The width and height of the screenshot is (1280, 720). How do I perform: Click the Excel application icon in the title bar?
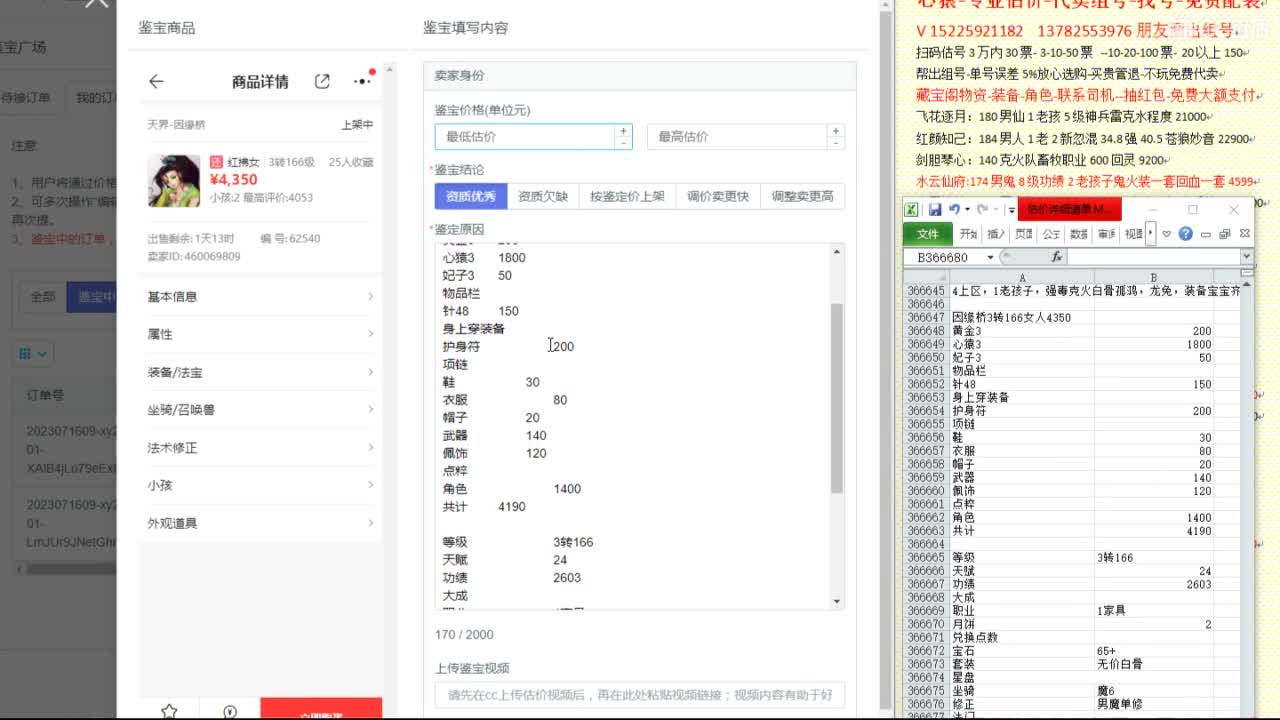click(911, 209)
